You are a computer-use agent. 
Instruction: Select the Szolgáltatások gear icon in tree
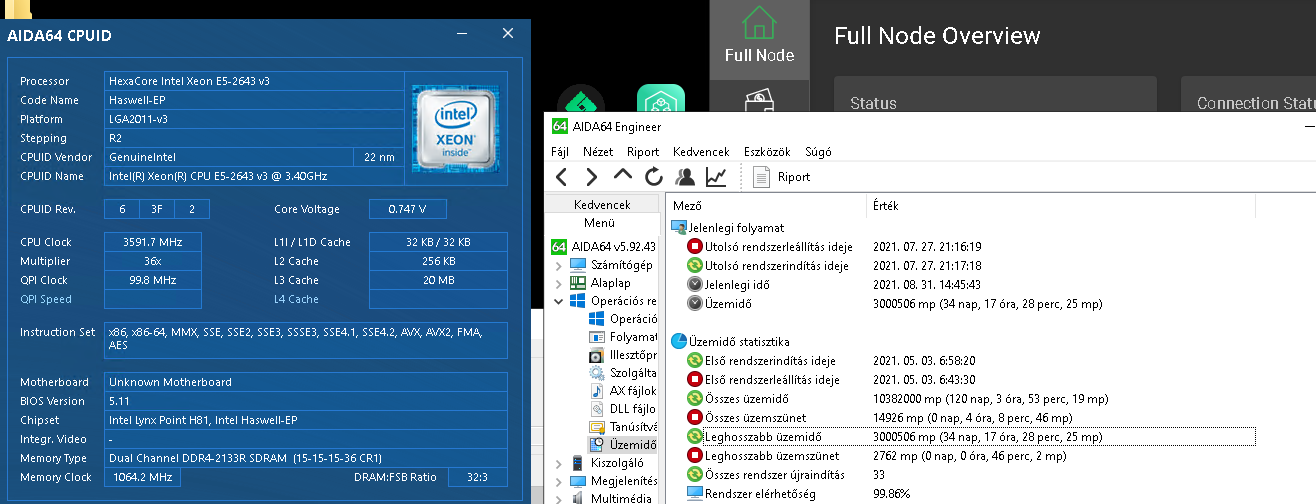(x=597, y=373)
